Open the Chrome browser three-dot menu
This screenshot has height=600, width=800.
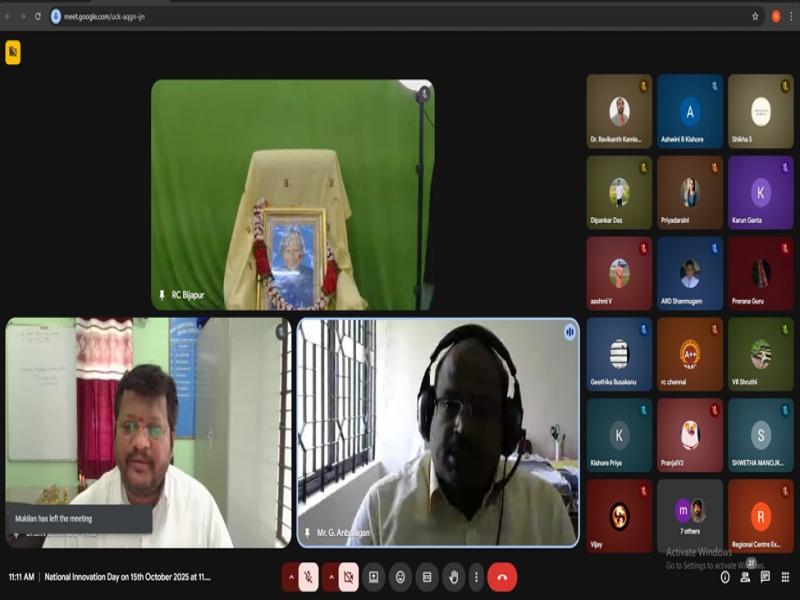click(790, 16)
